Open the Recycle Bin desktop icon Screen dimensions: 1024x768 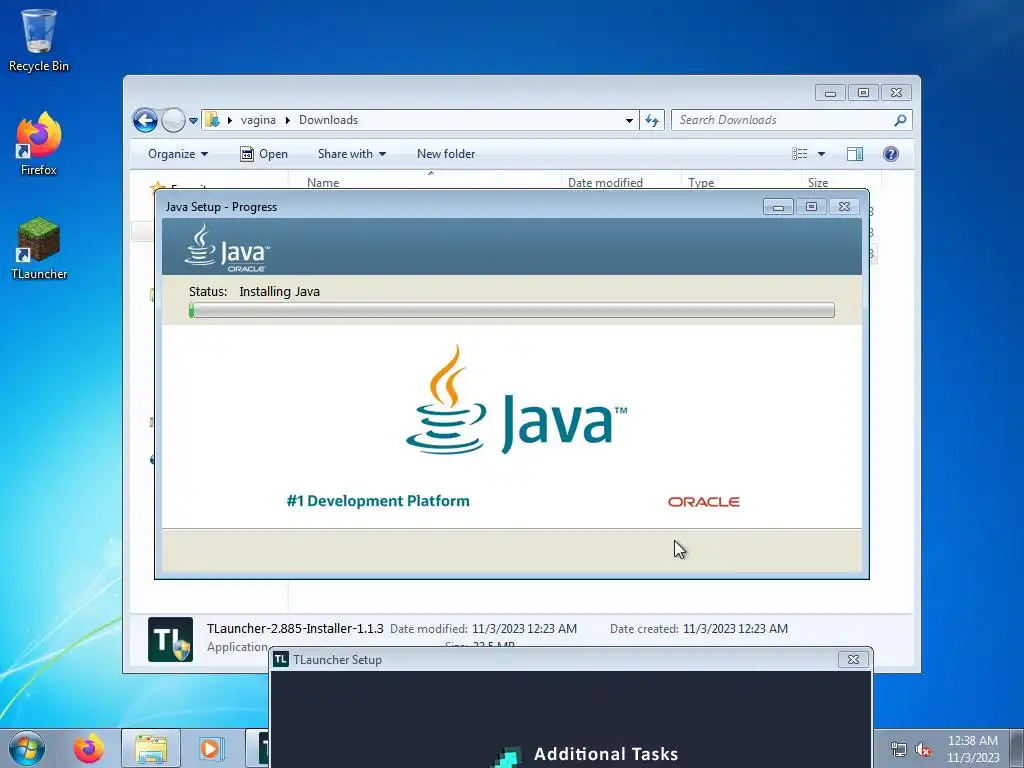tap(39, 40)
